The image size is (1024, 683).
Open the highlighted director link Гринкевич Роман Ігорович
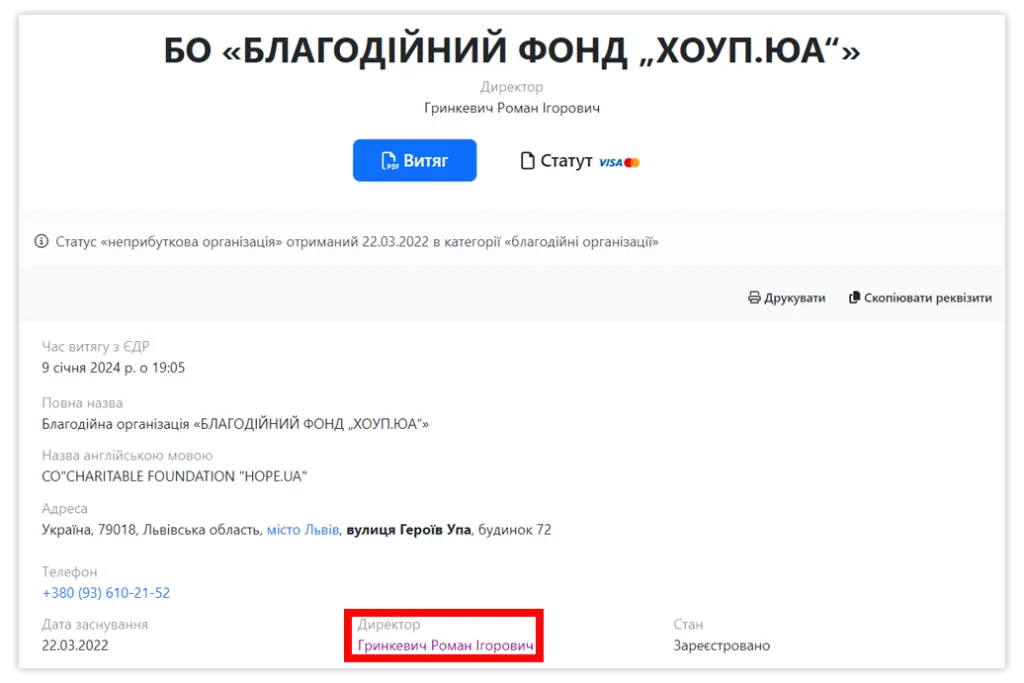click(x=445, y=646)
